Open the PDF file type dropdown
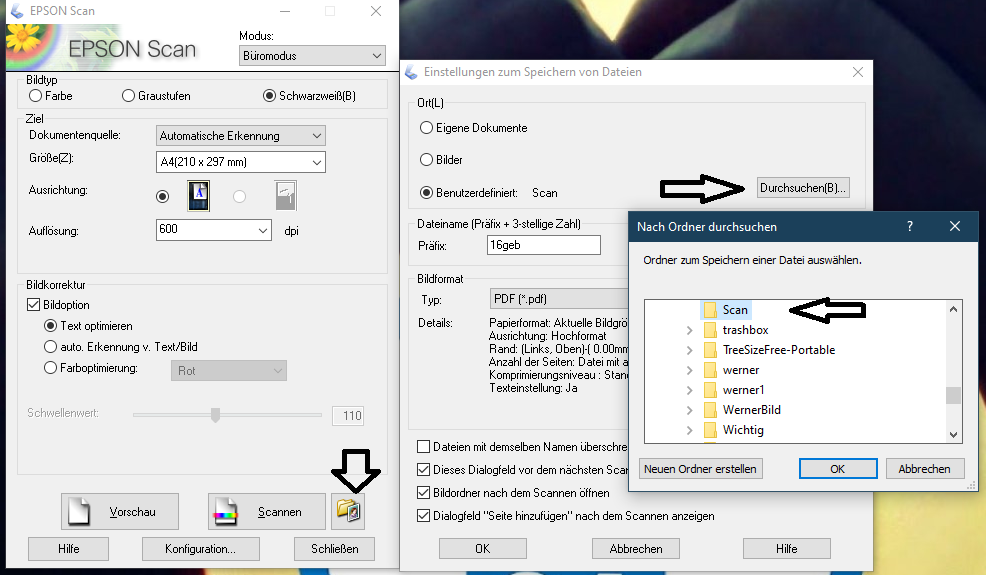Image resolution: width=986 pixels, height=575 pixels. pos(559,299)
